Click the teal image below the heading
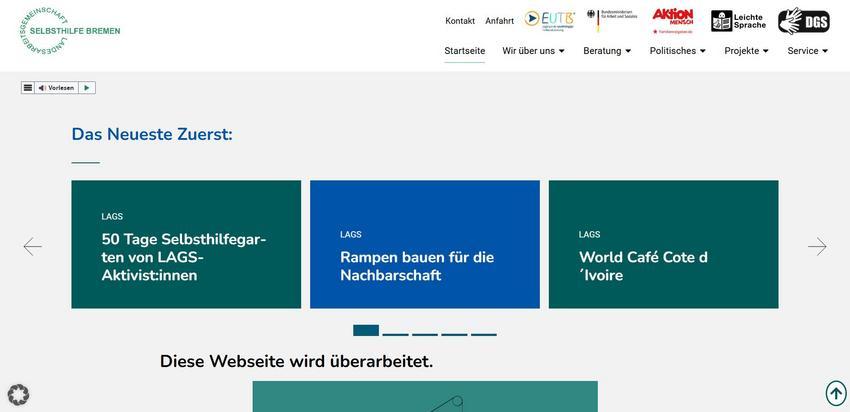 425,396
